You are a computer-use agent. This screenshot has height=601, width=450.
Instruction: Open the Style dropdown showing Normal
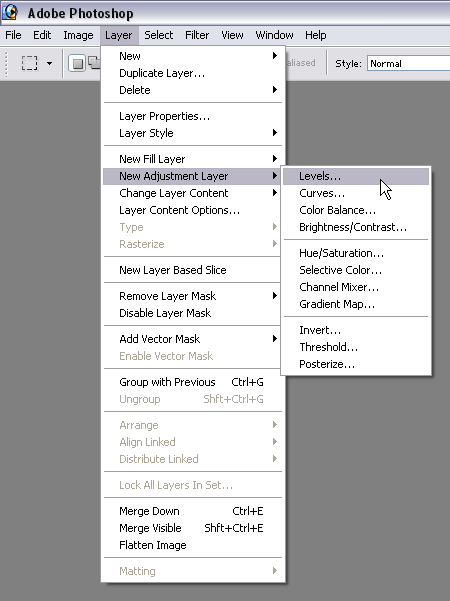click(x=409, y=63)
